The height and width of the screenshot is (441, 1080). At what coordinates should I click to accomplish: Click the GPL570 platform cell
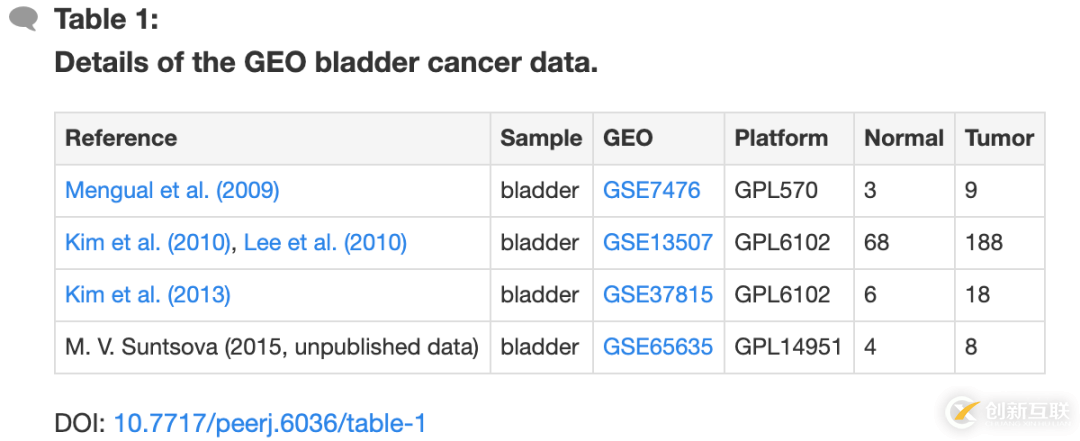(776, 190)
